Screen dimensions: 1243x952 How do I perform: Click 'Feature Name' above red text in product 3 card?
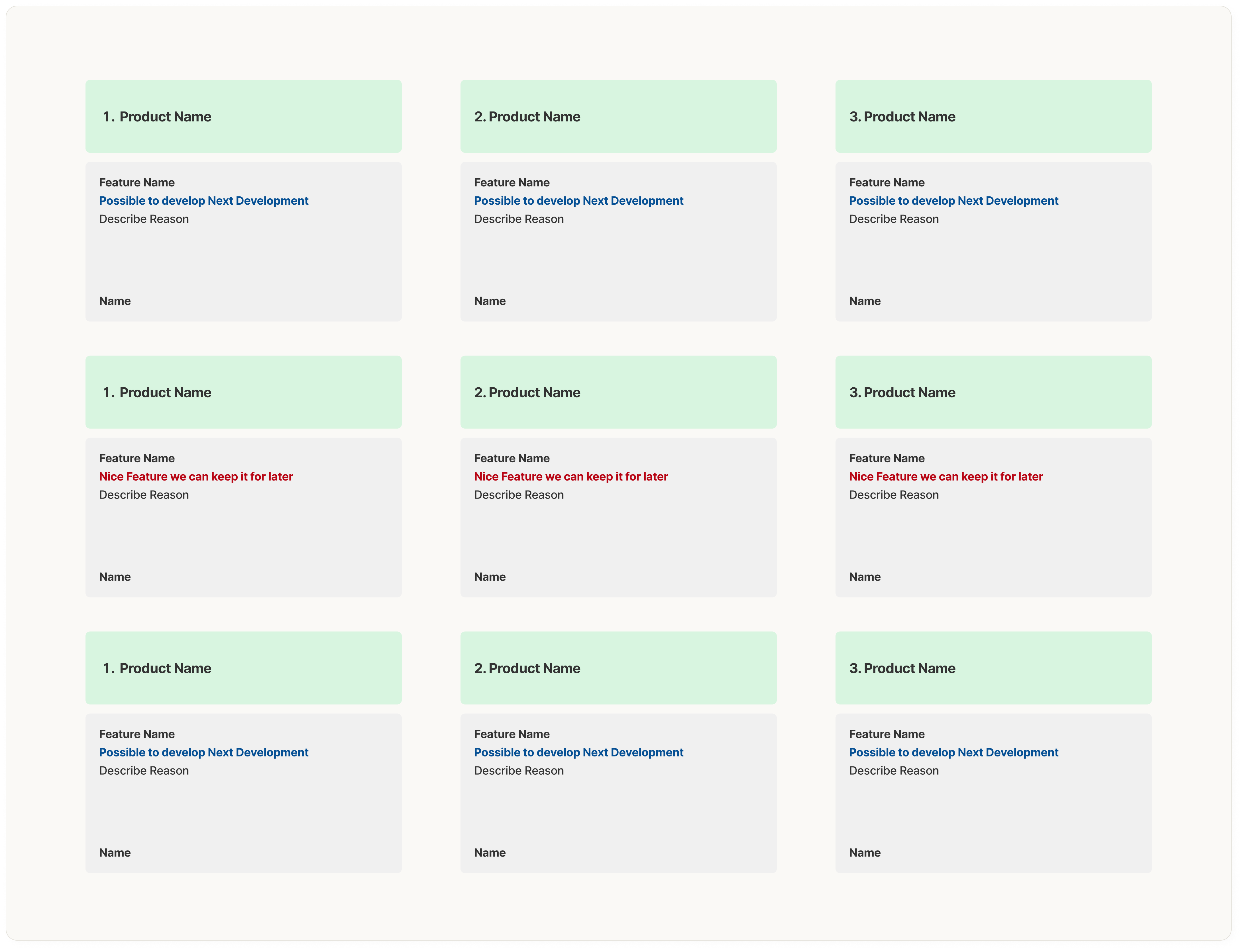(887, 458)
